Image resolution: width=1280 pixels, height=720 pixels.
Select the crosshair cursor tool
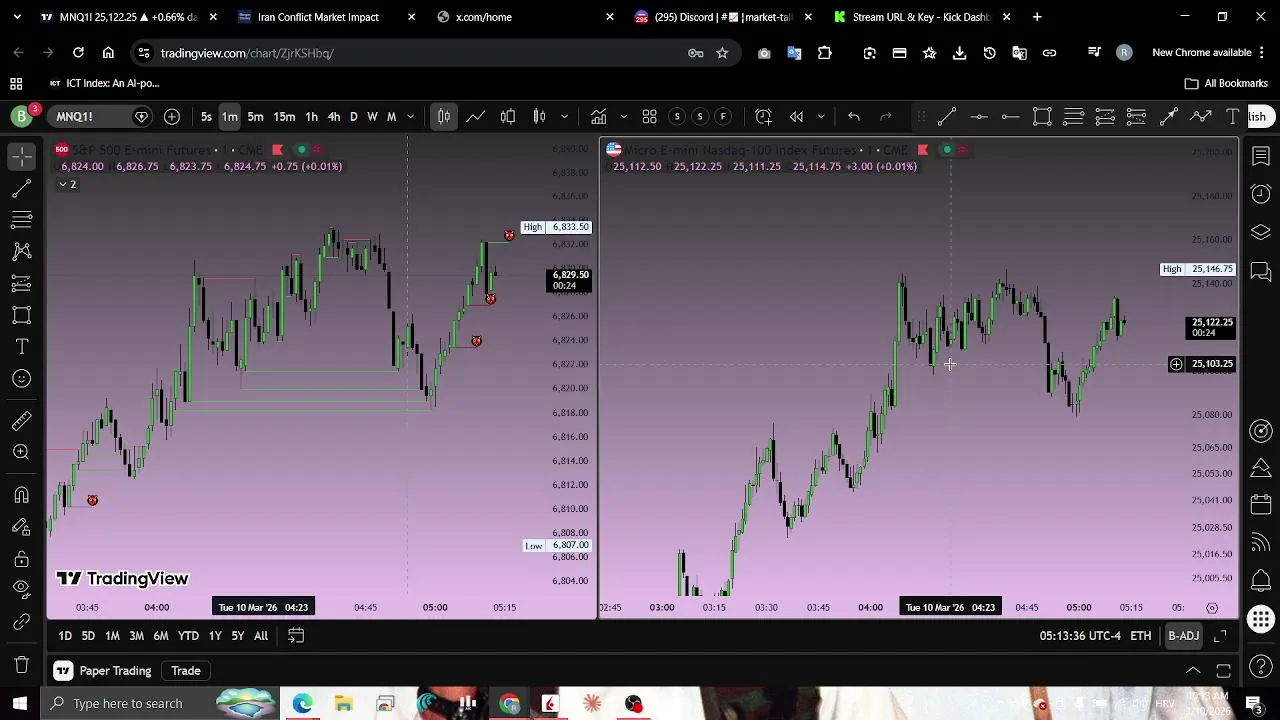[x=21, y=156]
